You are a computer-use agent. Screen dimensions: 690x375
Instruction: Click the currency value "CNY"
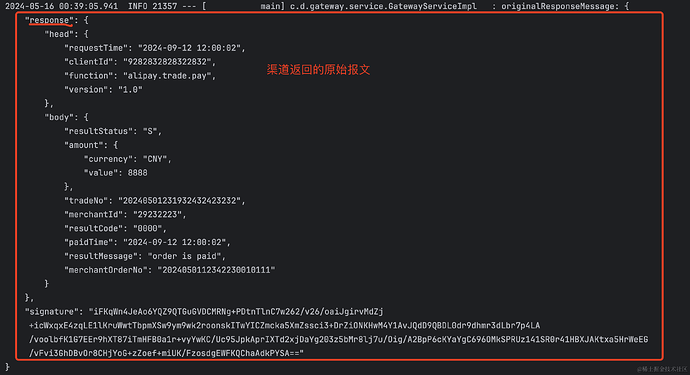click(x=155, y=159)
